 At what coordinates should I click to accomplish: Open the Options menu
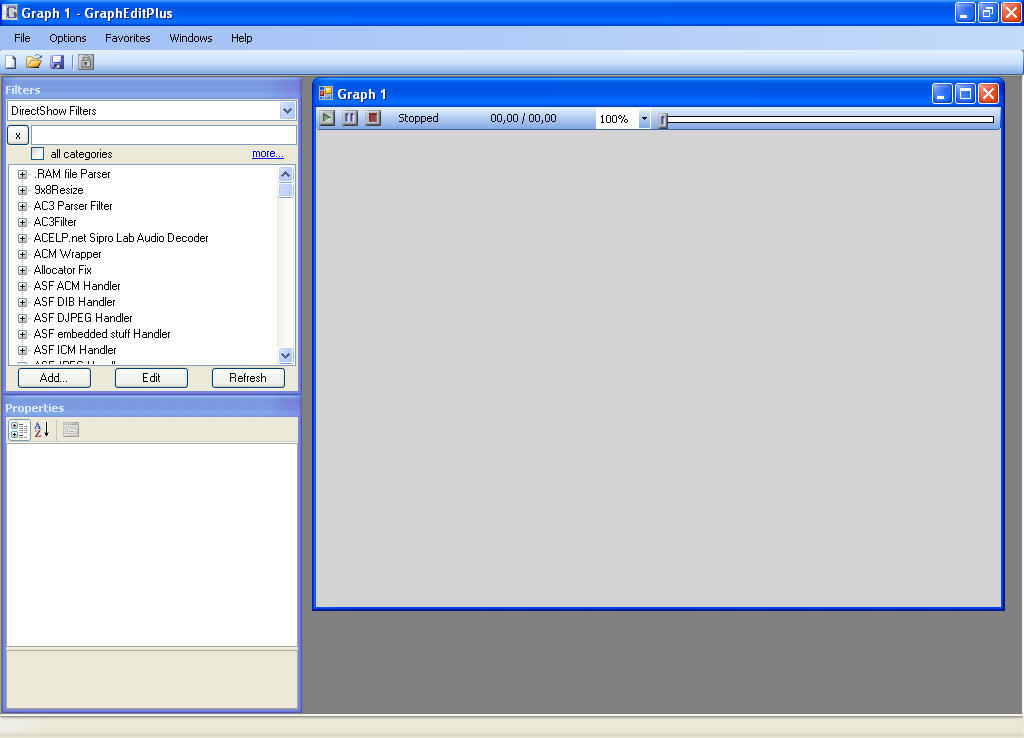(x=68, y=38)
